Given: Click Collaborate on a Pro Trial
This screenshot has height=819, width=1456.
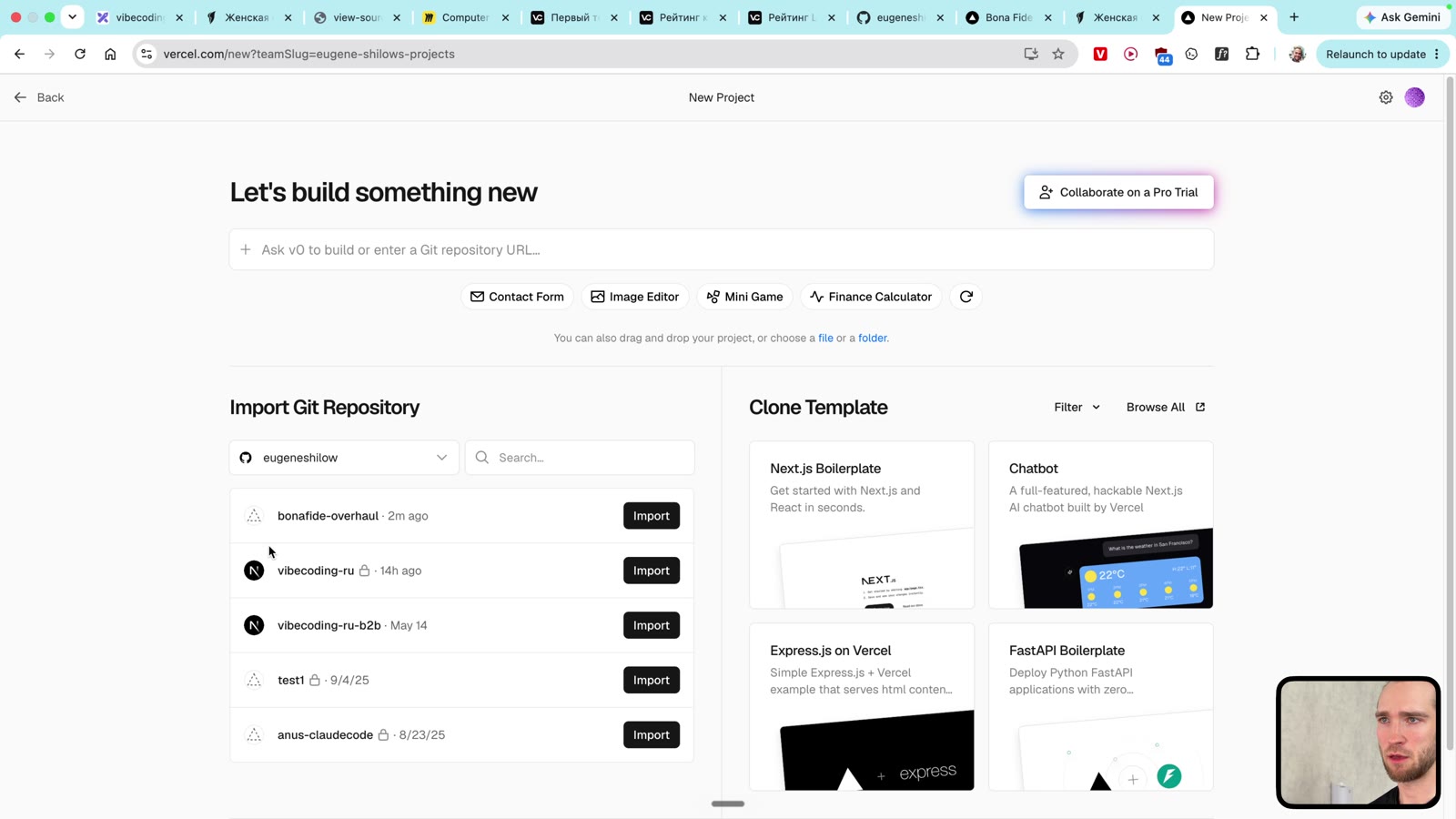Looking at the screenshot, I should coord(1118,192).
